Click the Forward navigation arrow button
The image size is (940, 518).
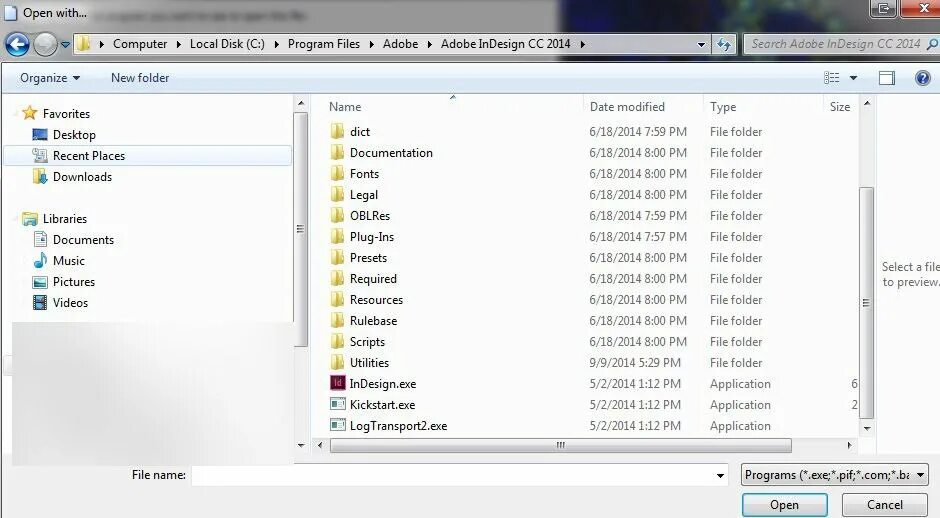[x=45, y=44]
